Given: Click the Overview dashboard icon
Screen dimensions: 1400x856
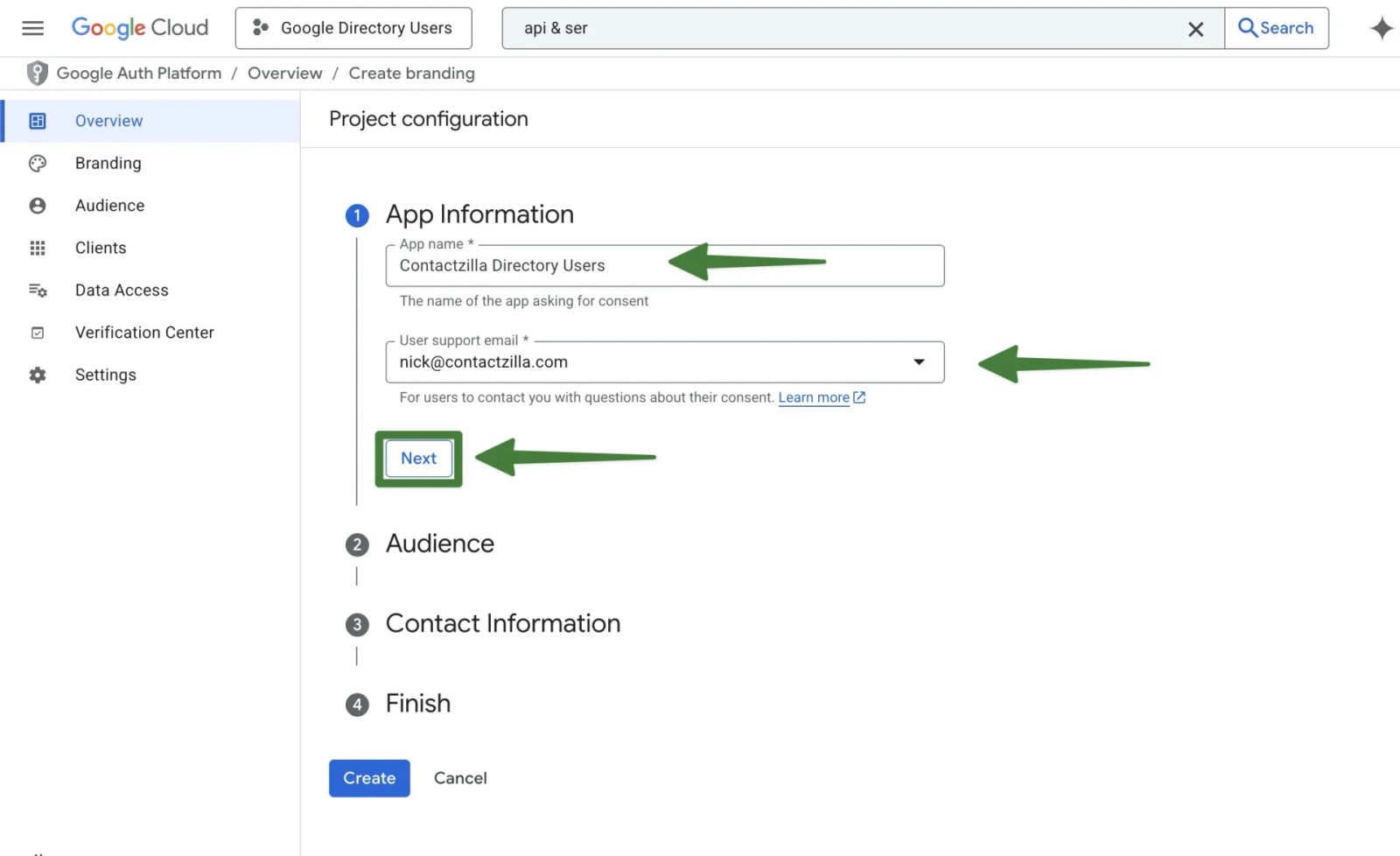Looking at the screenshot, I should coord(38,121).
